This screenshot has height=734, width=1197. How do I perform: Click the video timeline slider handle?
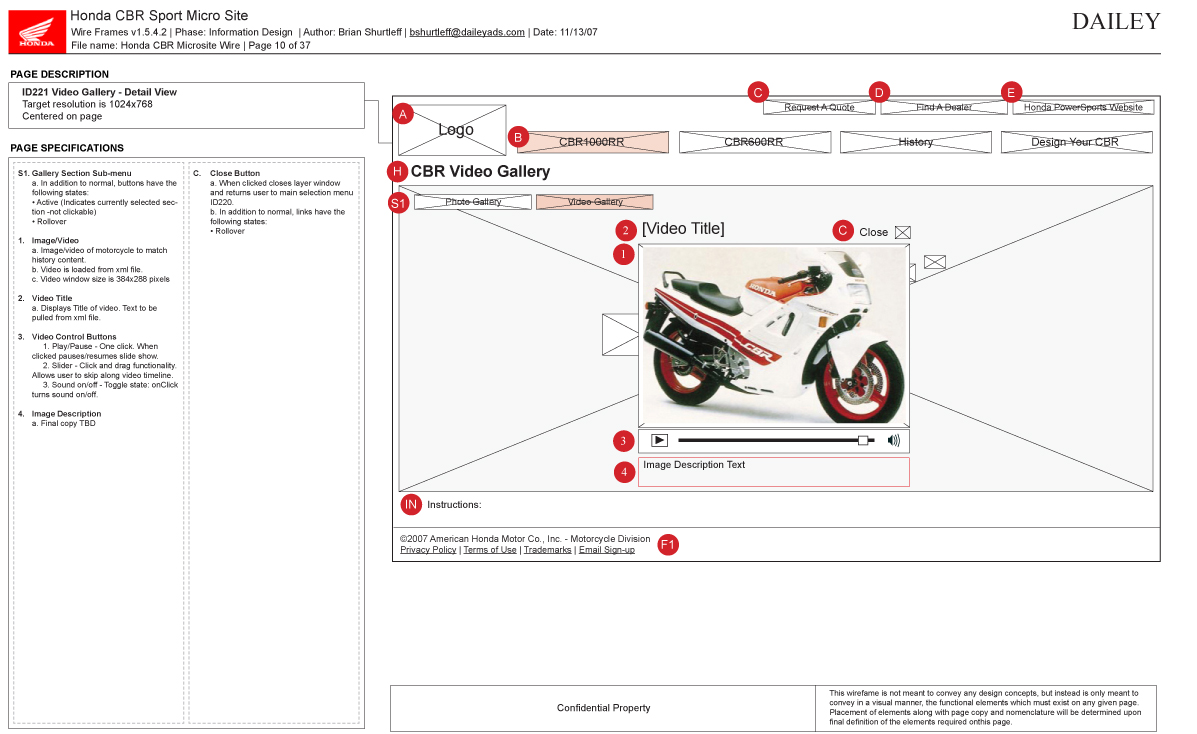863,440
